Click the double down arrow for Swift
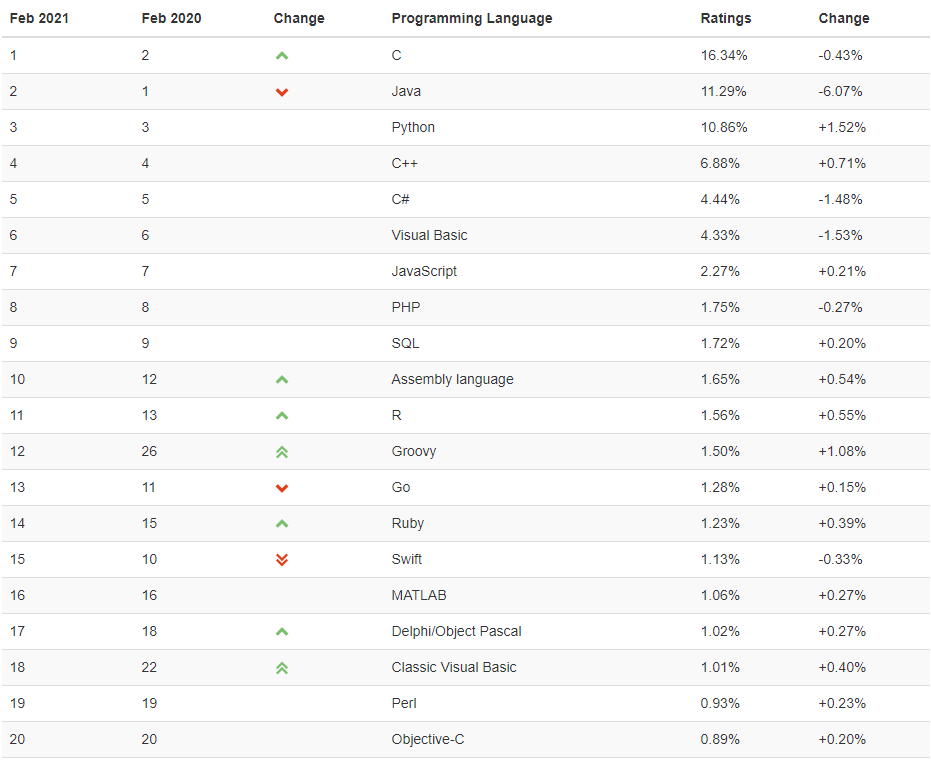Screen dimensions: 931x762 tap(282, 560)
